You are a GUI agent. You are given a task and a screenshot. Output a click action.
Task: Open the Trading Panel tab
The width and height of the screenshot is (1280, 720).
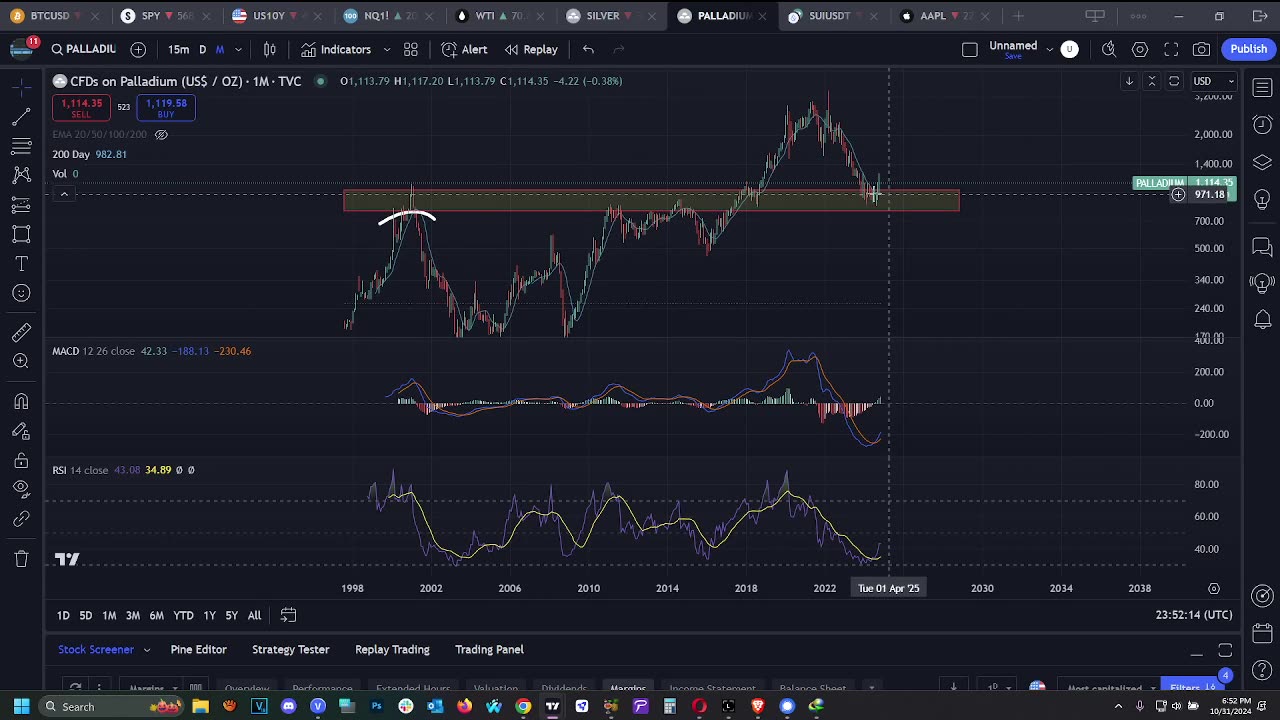pyautogui.click(x=489, y=650)
